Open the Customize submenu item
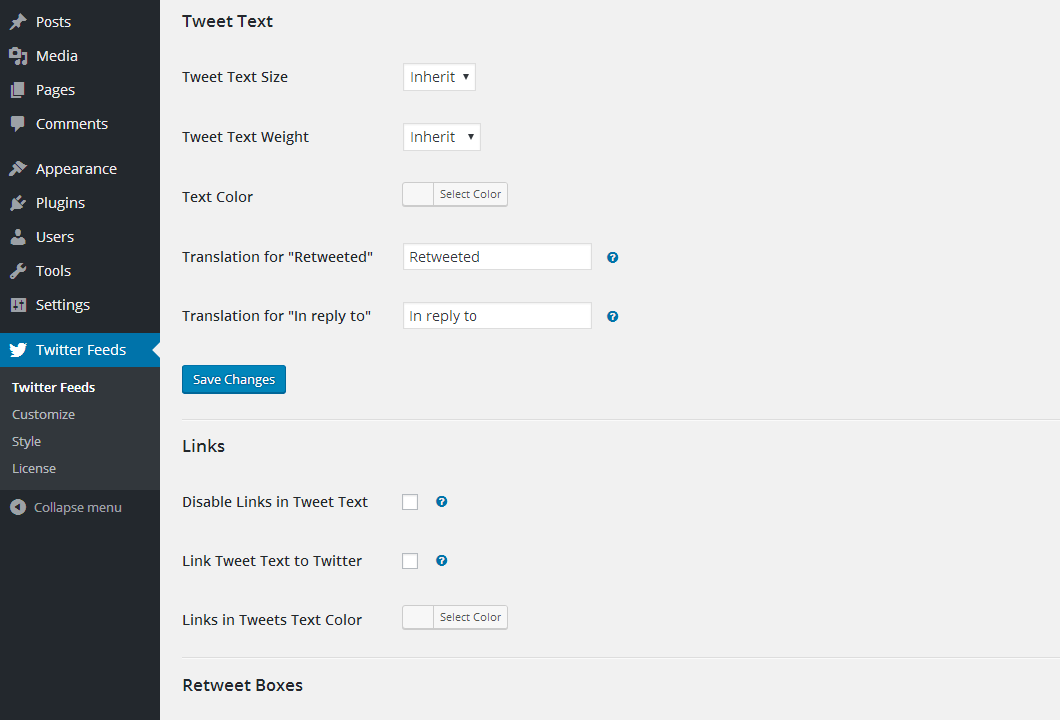Viewport: 1060px width, 720px height. [43, 414]
